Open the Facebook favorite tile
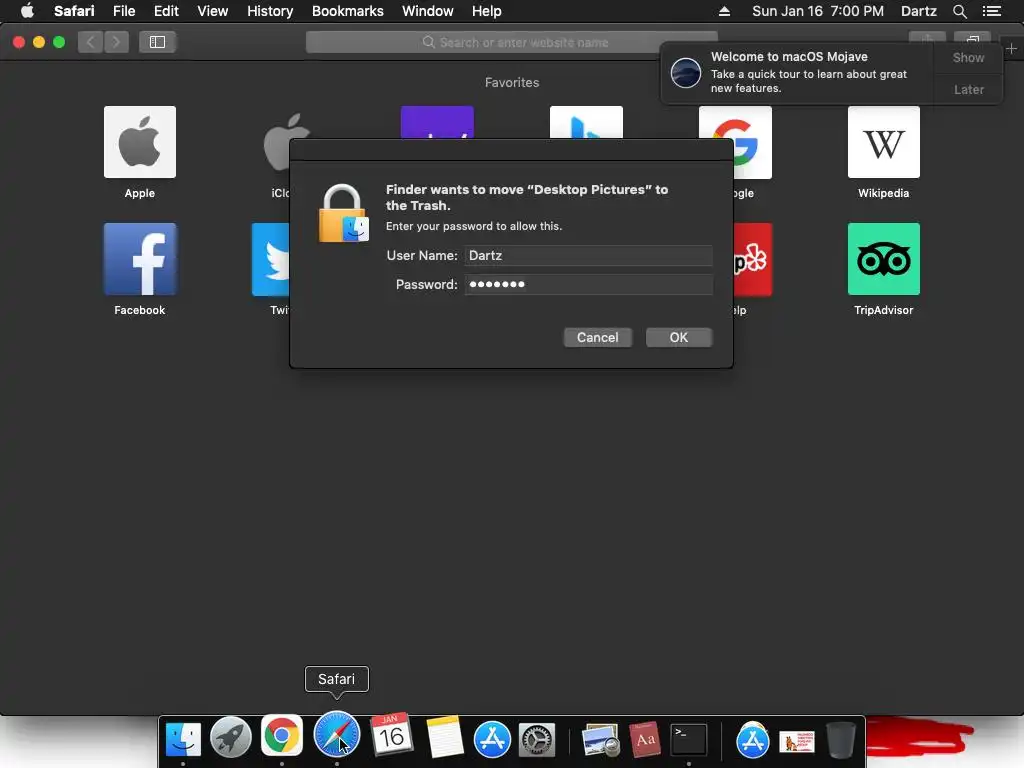 click(140, 259)
